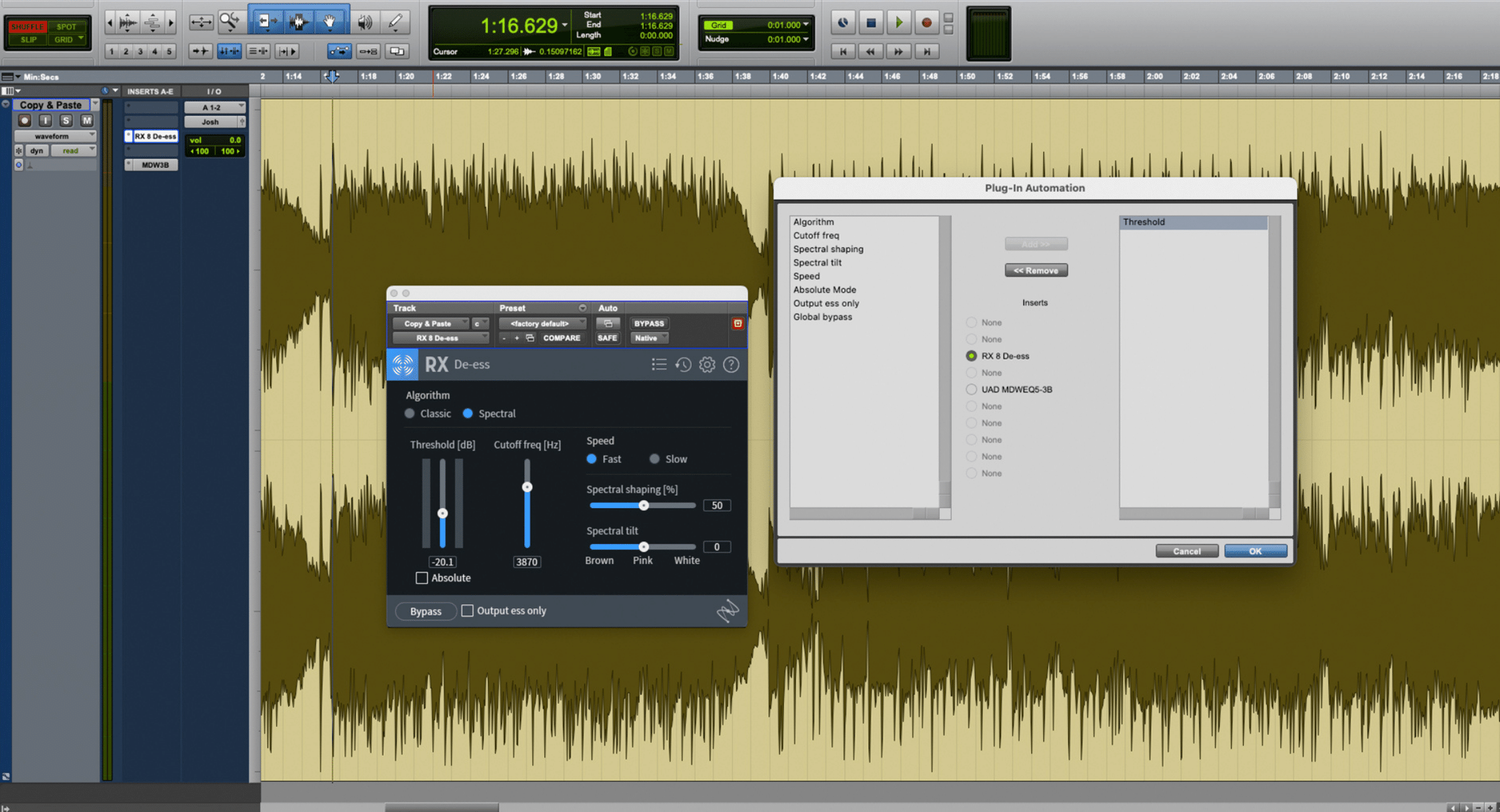Cancel the Plug-In Automation dialog
Screen dimensions: 1500x812
click(1187, 551)
